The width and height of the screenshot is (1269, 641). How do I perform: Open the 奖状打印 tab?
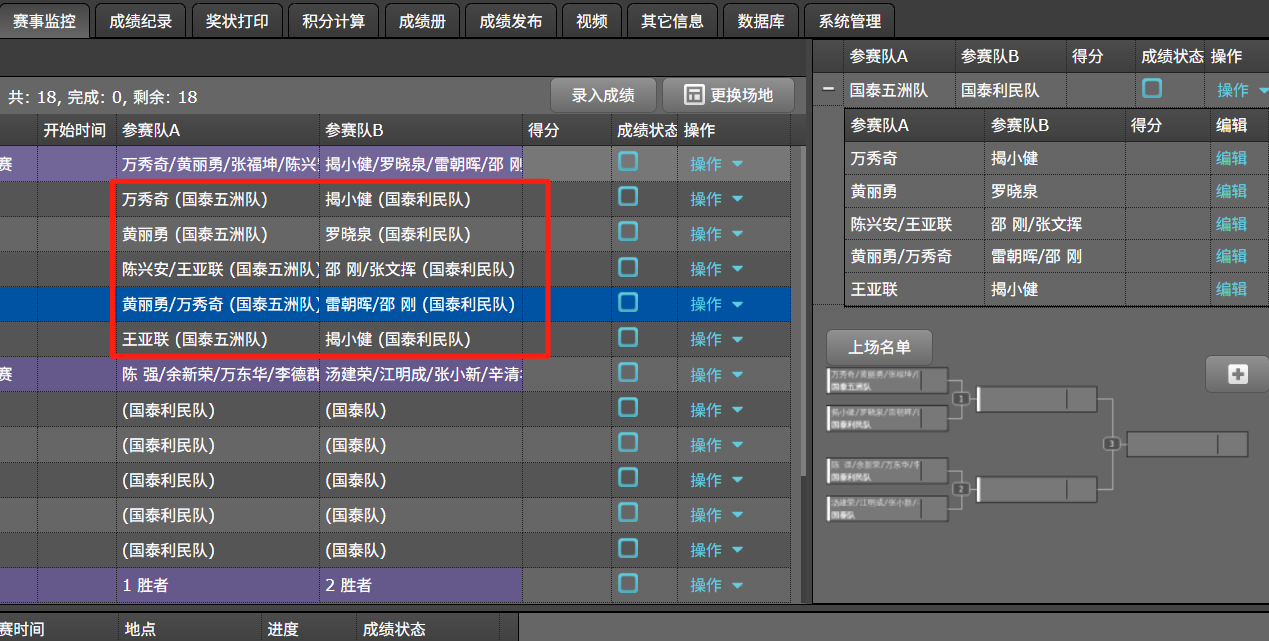(237, 20)
